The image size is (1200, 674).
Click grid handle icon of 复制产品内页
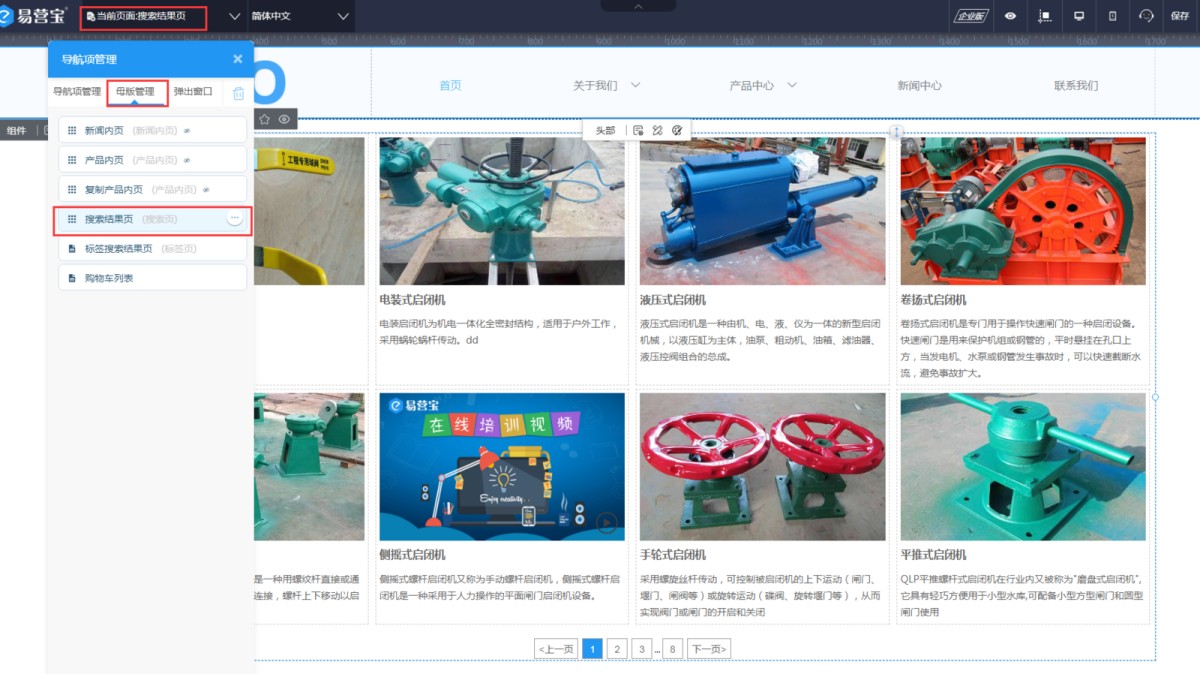(x=72, y=189)
